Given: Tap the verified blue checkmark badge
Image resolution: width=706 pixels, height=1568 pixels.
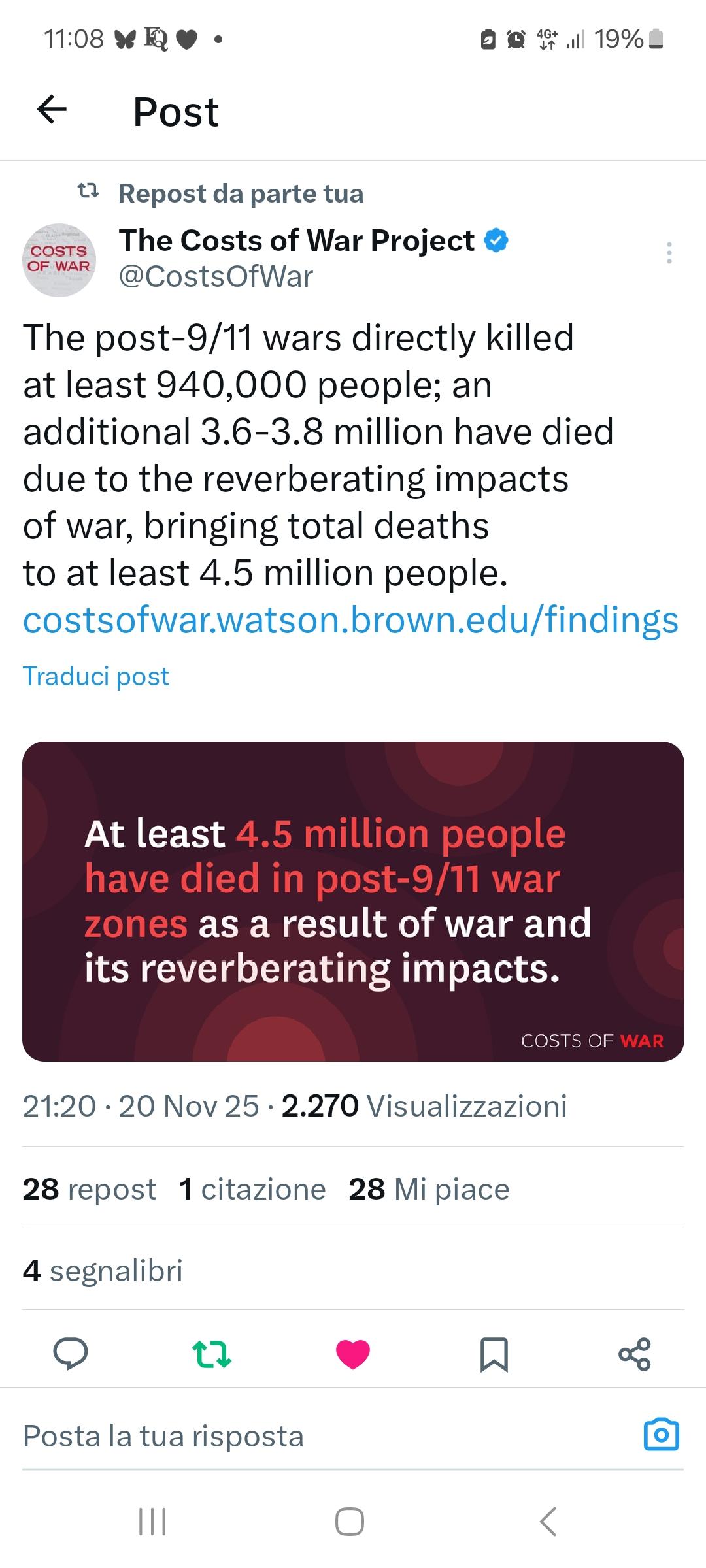Looking at the screenshot, I should click(x=496, y=240).
